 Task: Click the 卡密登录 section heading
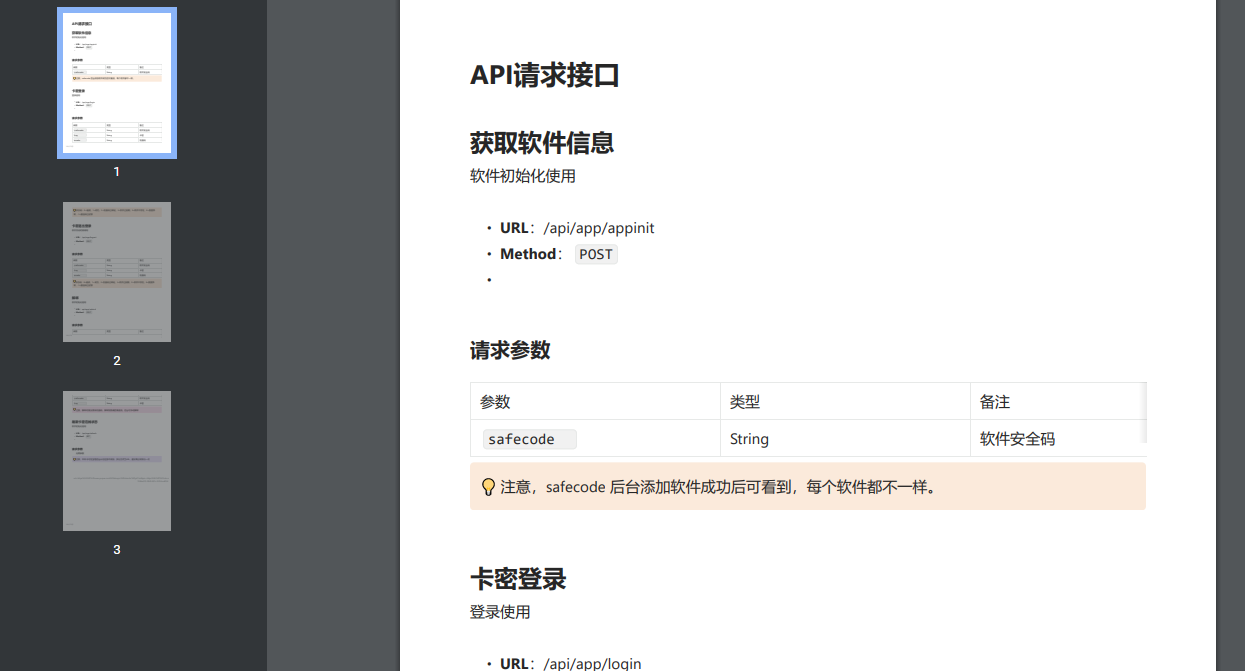click(x=519, y=578)
